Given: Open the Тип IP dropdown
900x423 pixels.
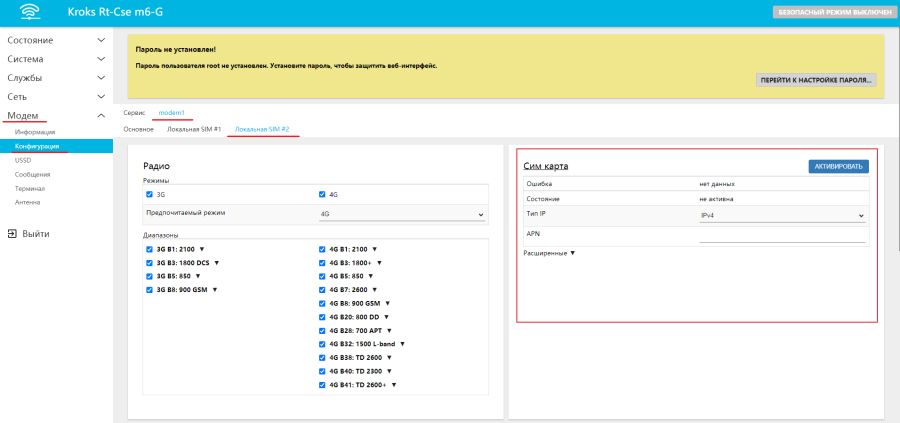Looking at the screenshot, I should click(781, 215).
